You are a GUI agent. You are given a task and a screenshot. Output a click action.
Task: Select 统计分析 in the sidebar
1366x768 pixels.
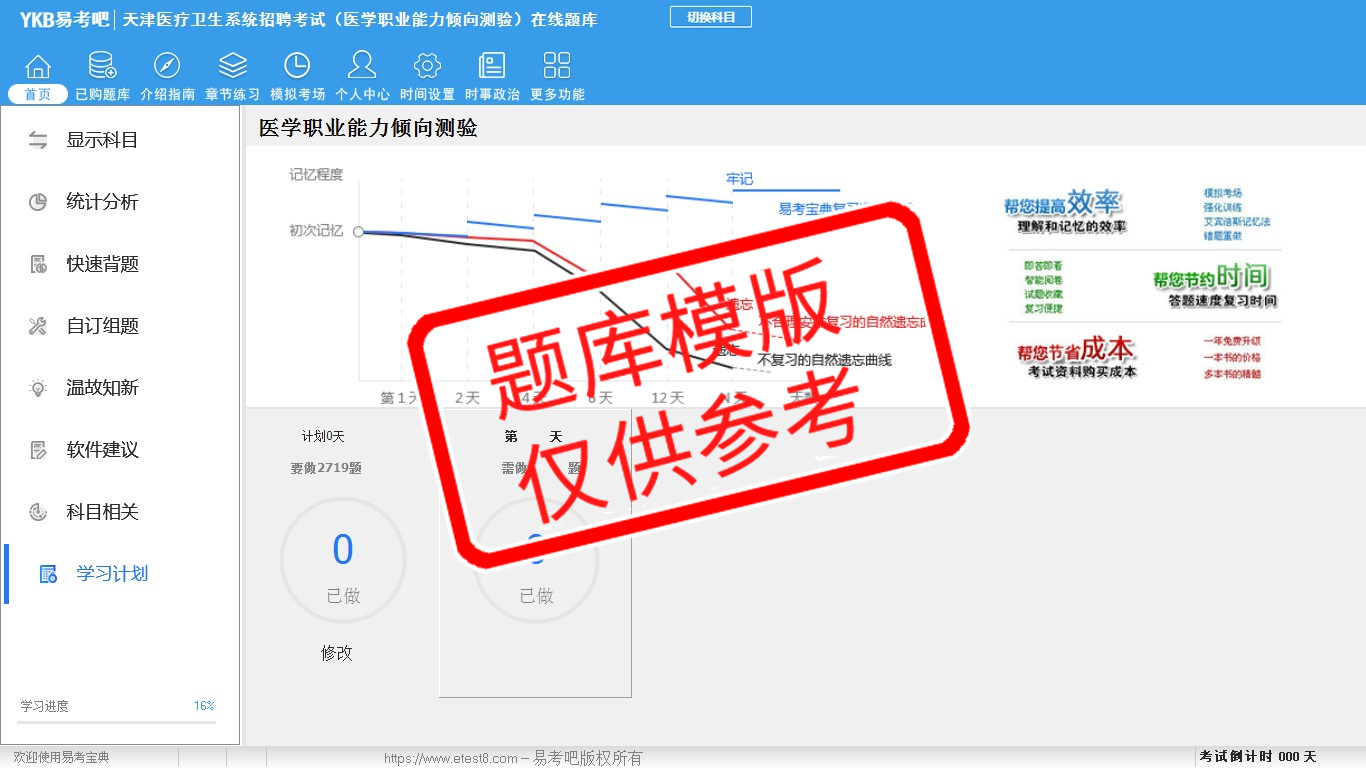click(102, 202)
